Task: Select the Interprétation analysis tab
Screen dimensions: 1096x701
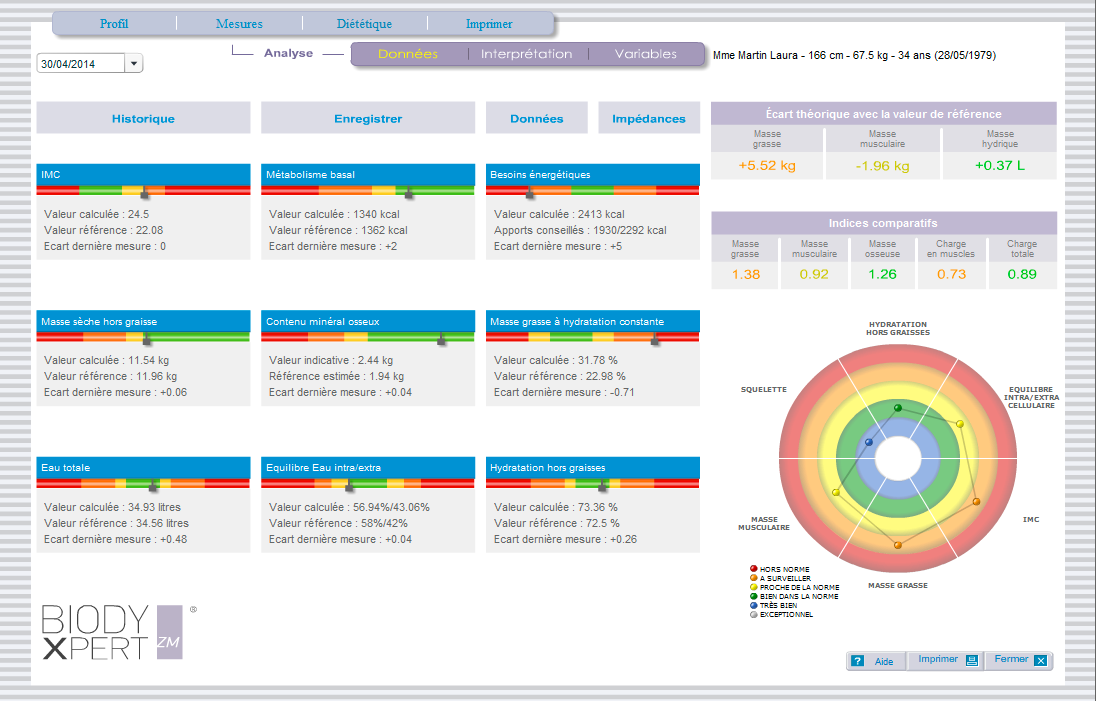Action: 526,54
